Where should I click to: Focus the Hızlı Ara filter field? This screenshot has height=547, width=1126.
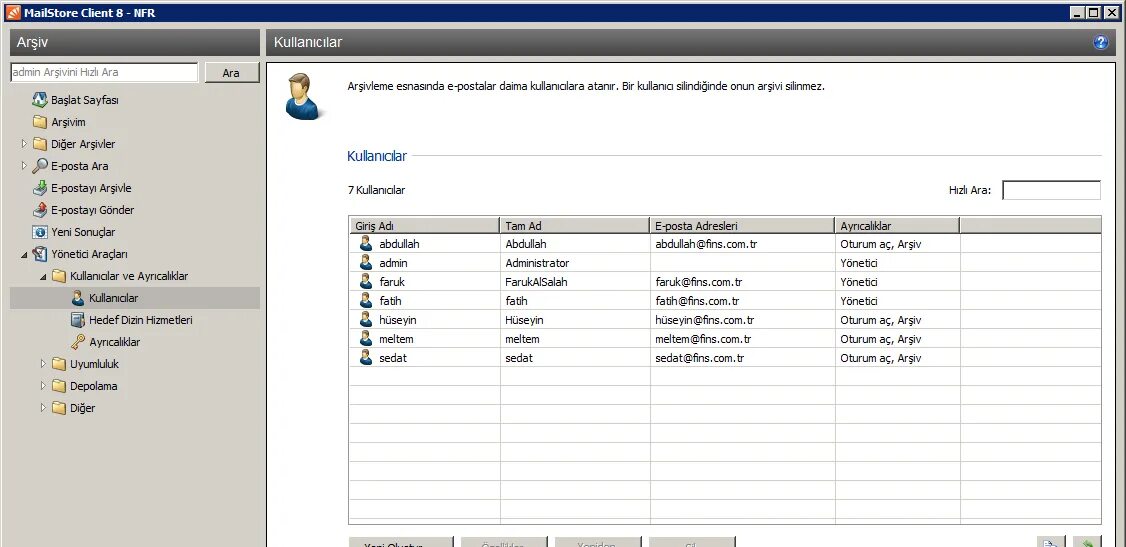tap(1051, 190)
